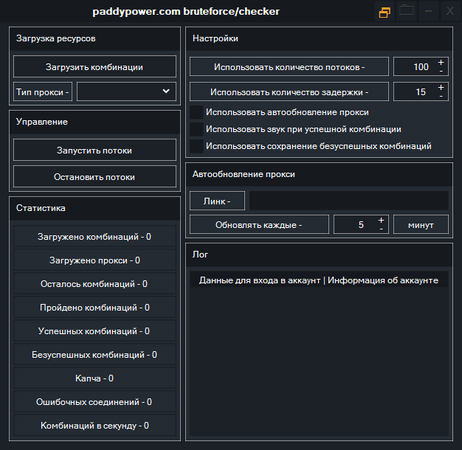462x450 pixels.
Task: Click the dropdown chevron next to Тип прокси
Action: [166, 91]
